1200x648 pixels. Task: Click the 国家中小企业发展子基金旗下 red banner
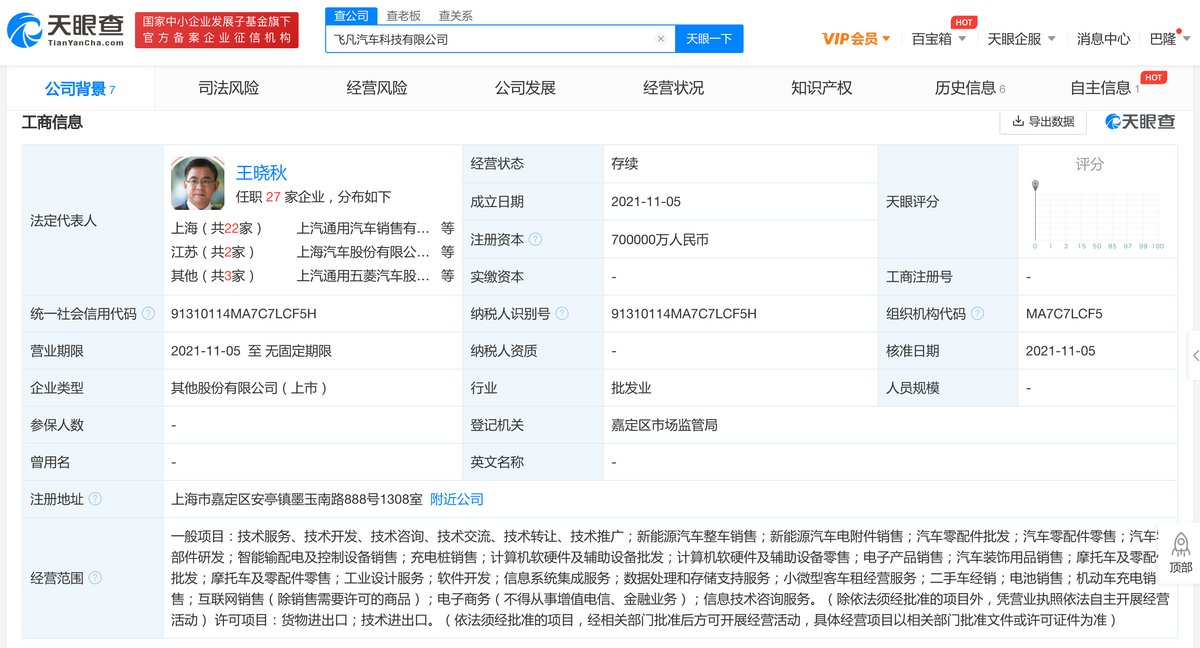pyautogui.click(x=217, y=29)
